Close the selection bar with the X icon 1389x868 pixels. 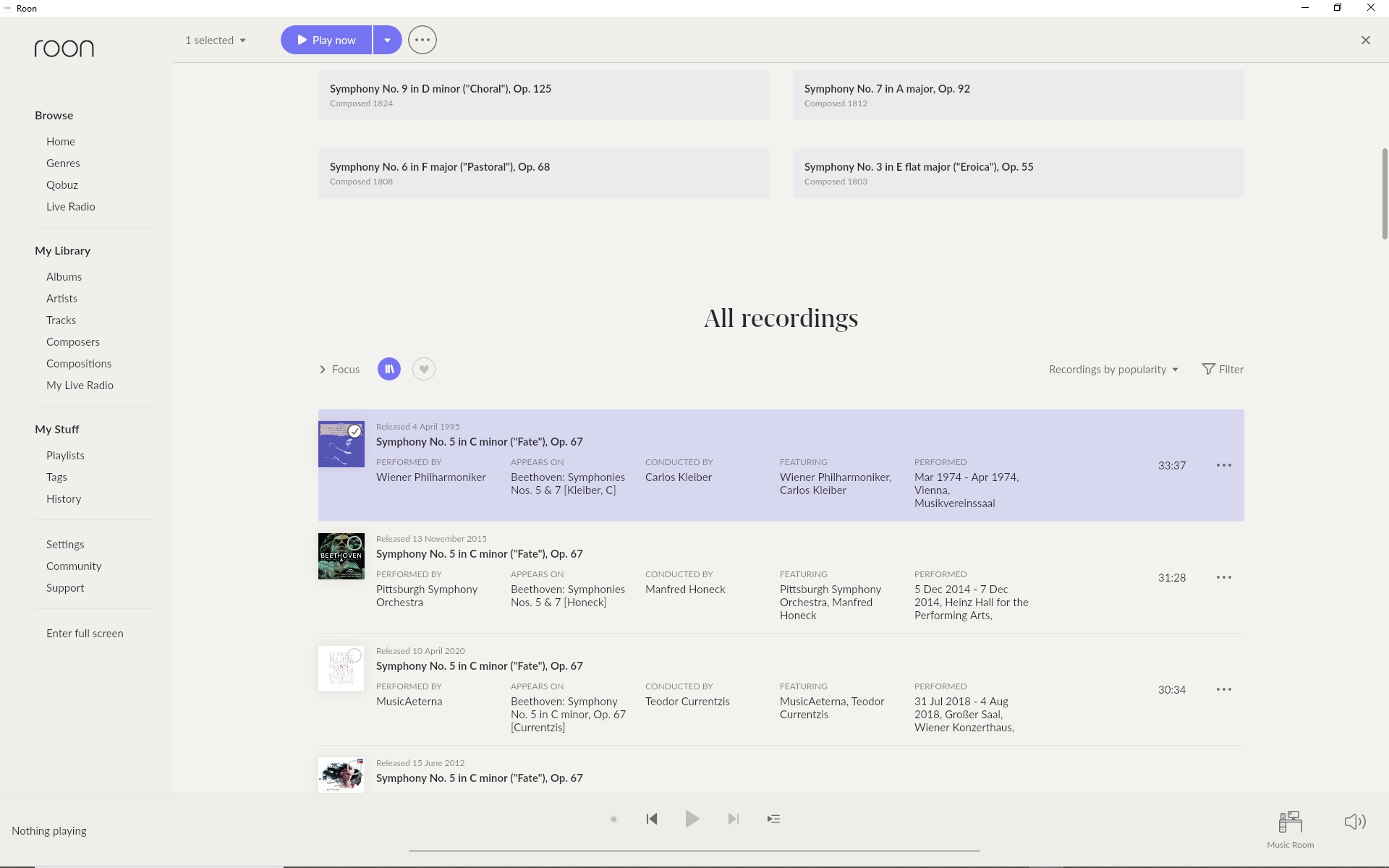[1366, 41]
